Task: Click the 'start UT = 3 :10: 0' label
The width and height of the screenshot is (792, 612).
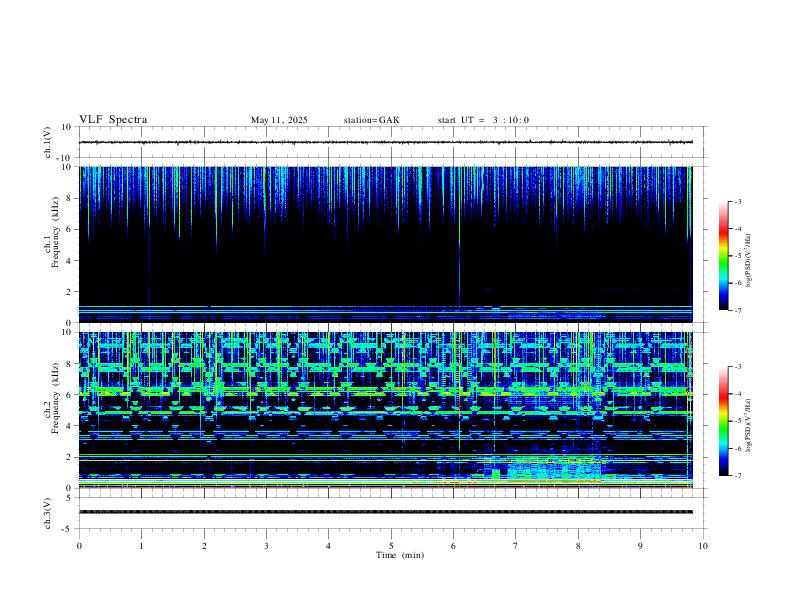Action: coord(483,120)
